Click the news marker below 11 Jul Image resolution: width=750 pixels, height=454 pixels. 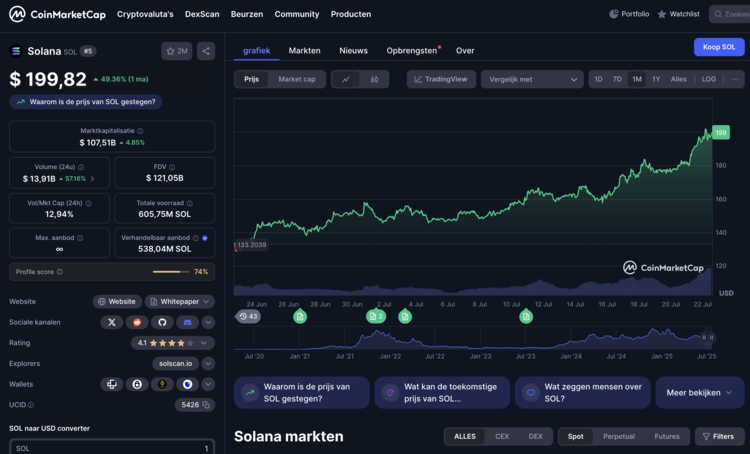[526, 316]
